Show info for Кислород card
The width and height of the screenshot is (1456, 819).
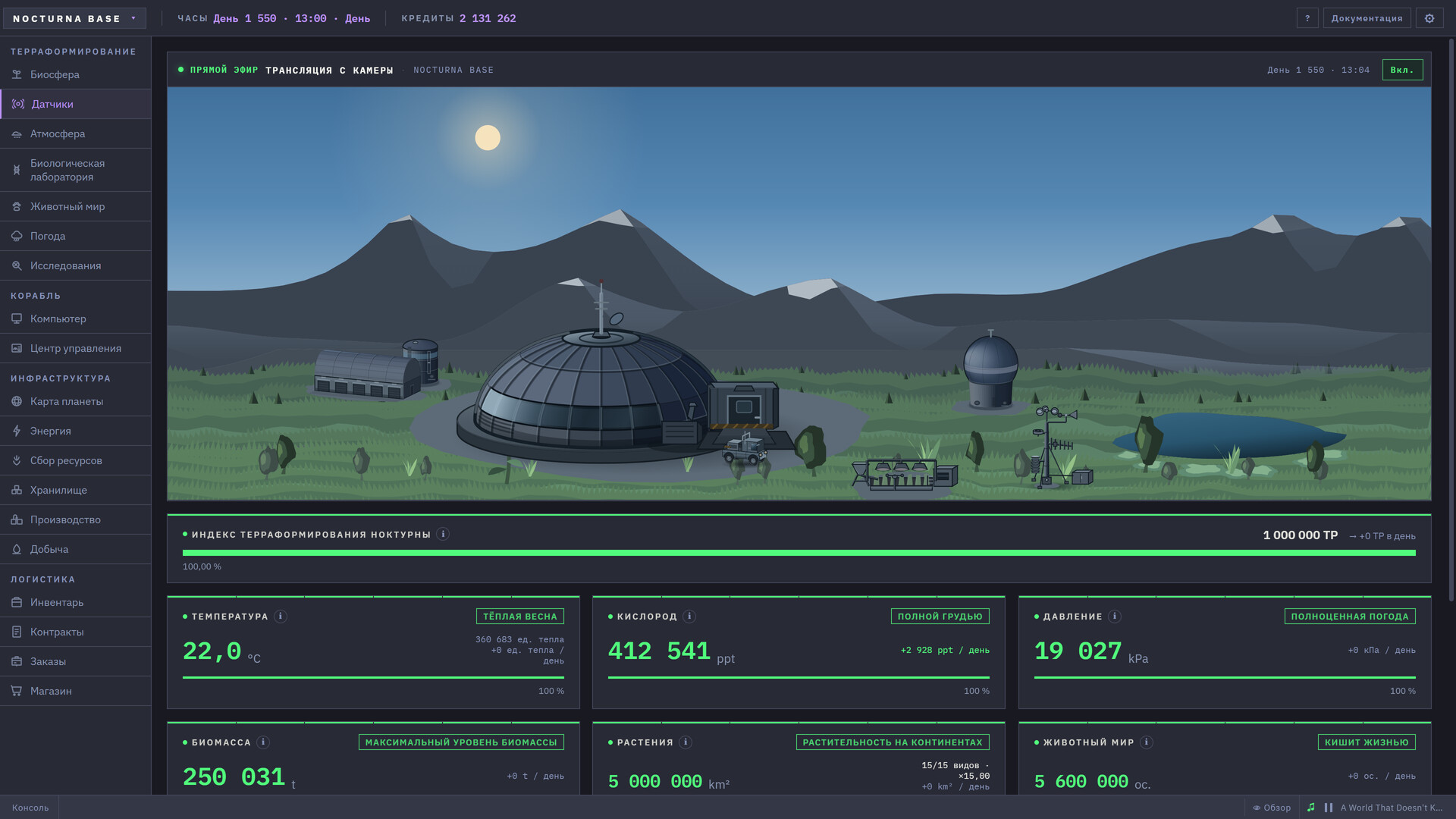tap(689, 616)
